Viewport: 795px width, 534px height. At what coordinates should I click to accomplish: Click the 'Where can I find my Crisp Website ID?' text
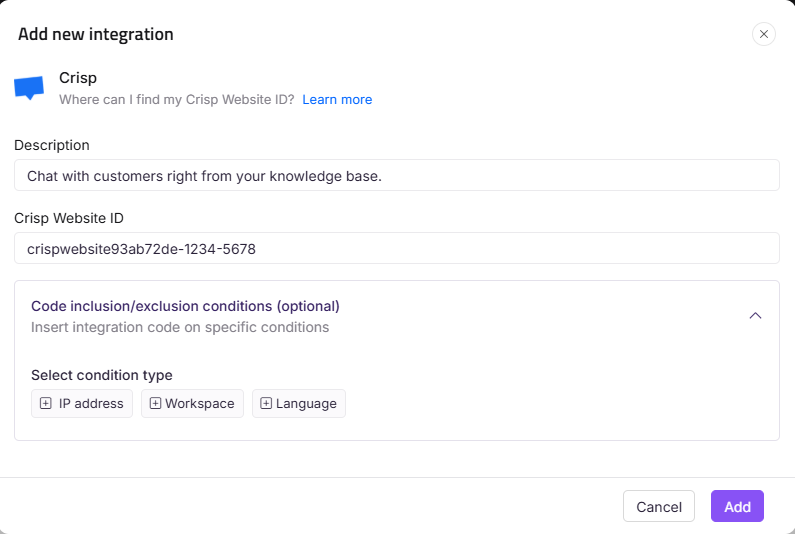(x=176, y=99)
